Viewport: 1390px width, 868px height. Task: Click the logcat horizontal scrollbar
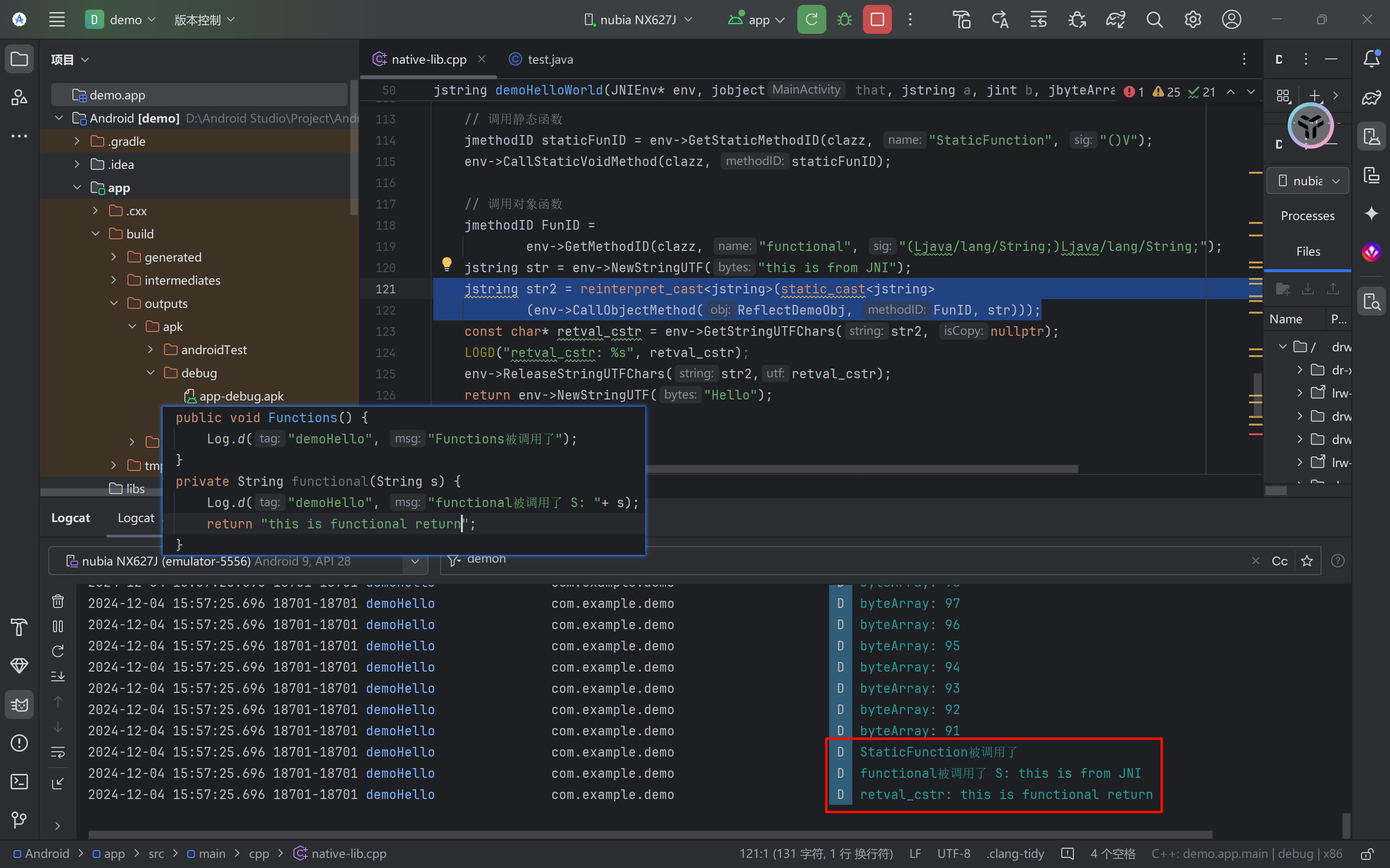(649, 834)
